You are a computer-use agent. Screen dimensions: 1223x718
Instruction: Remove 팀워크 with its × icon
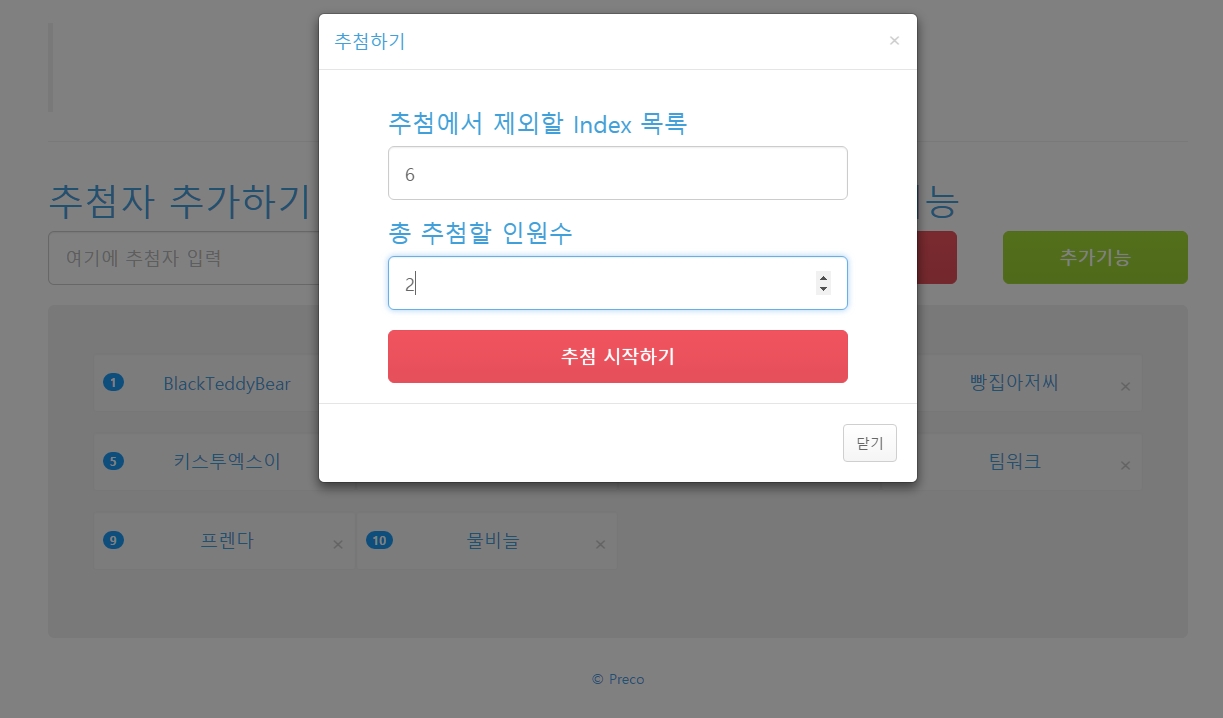click(x=1125, y=465)
